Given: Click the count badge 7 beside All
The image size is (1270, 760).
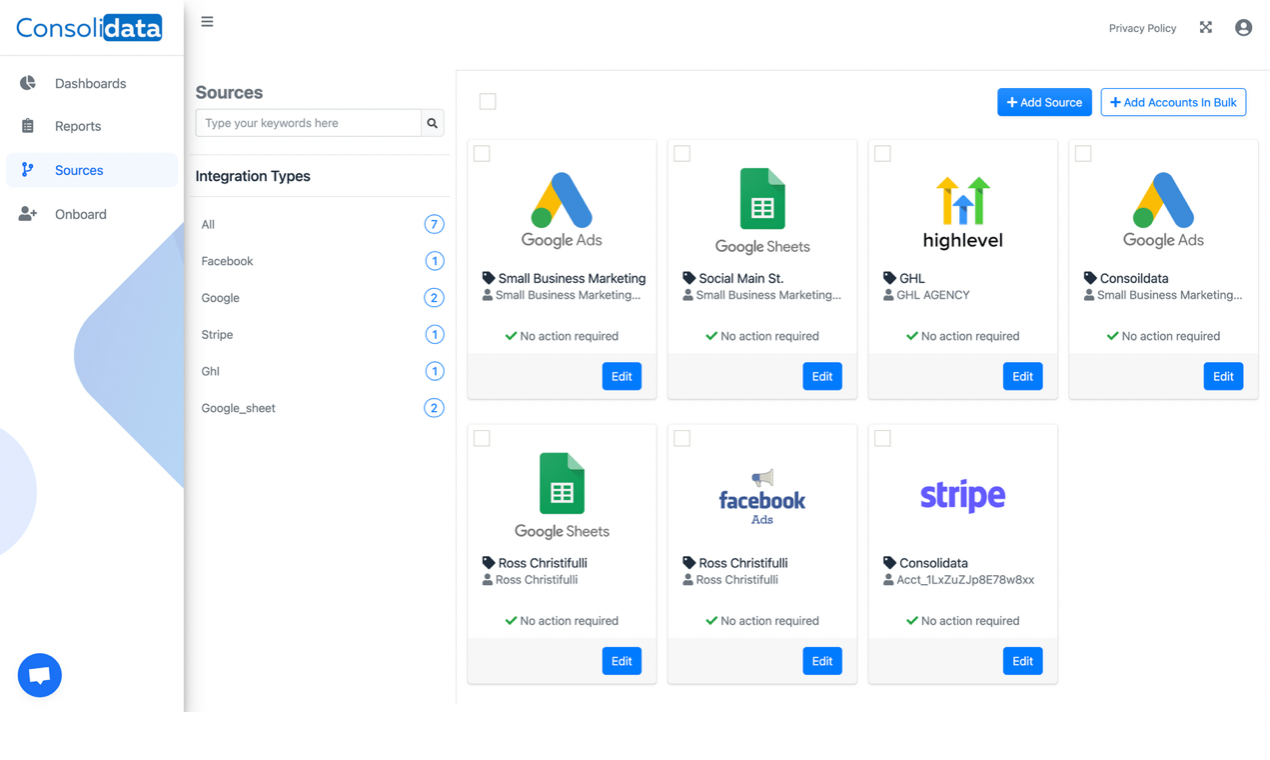Looking at the screenshot, I should pos(434,225).
